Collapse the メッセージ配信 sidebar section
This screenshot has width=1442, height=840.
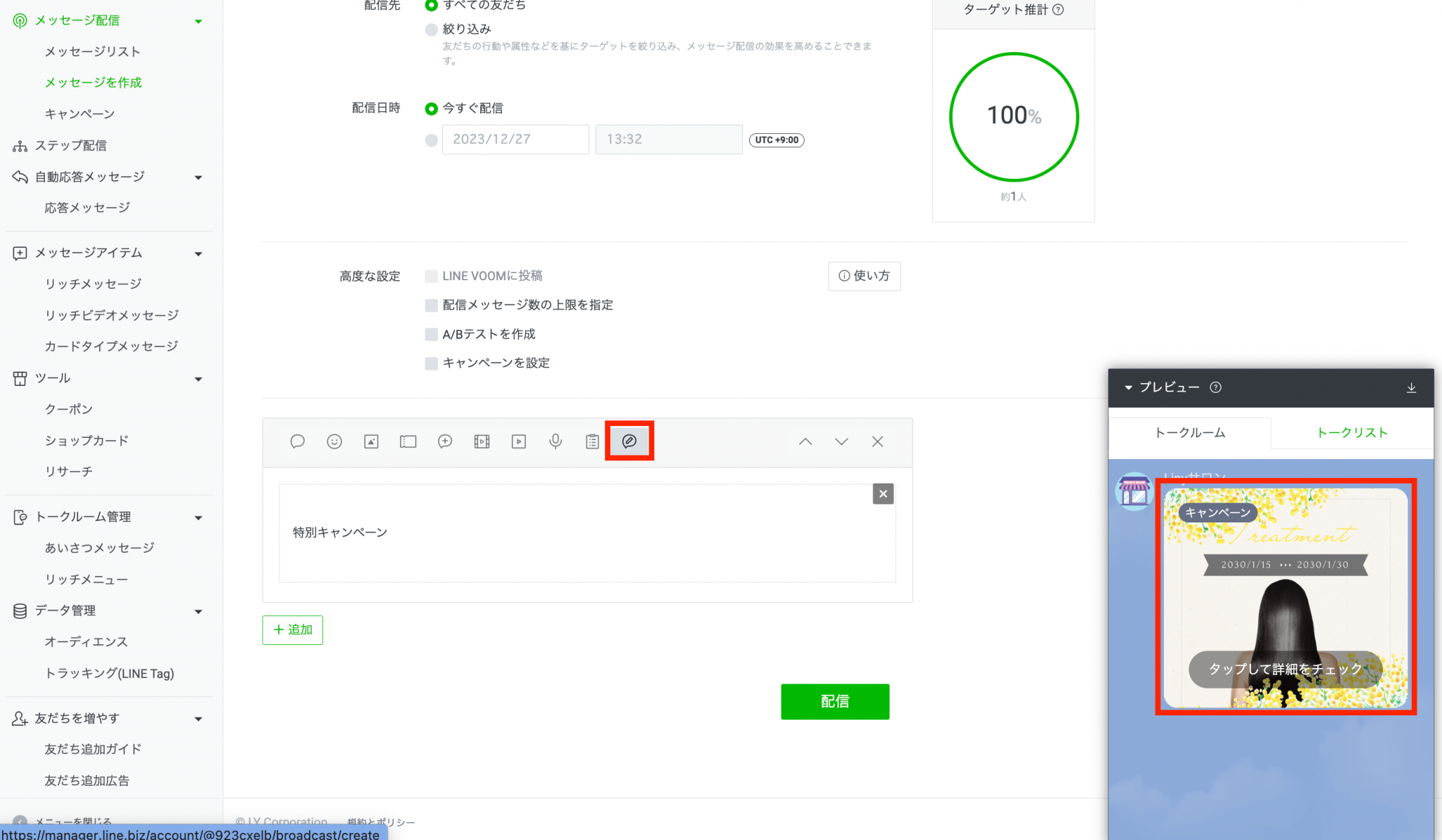coord(199,20)
